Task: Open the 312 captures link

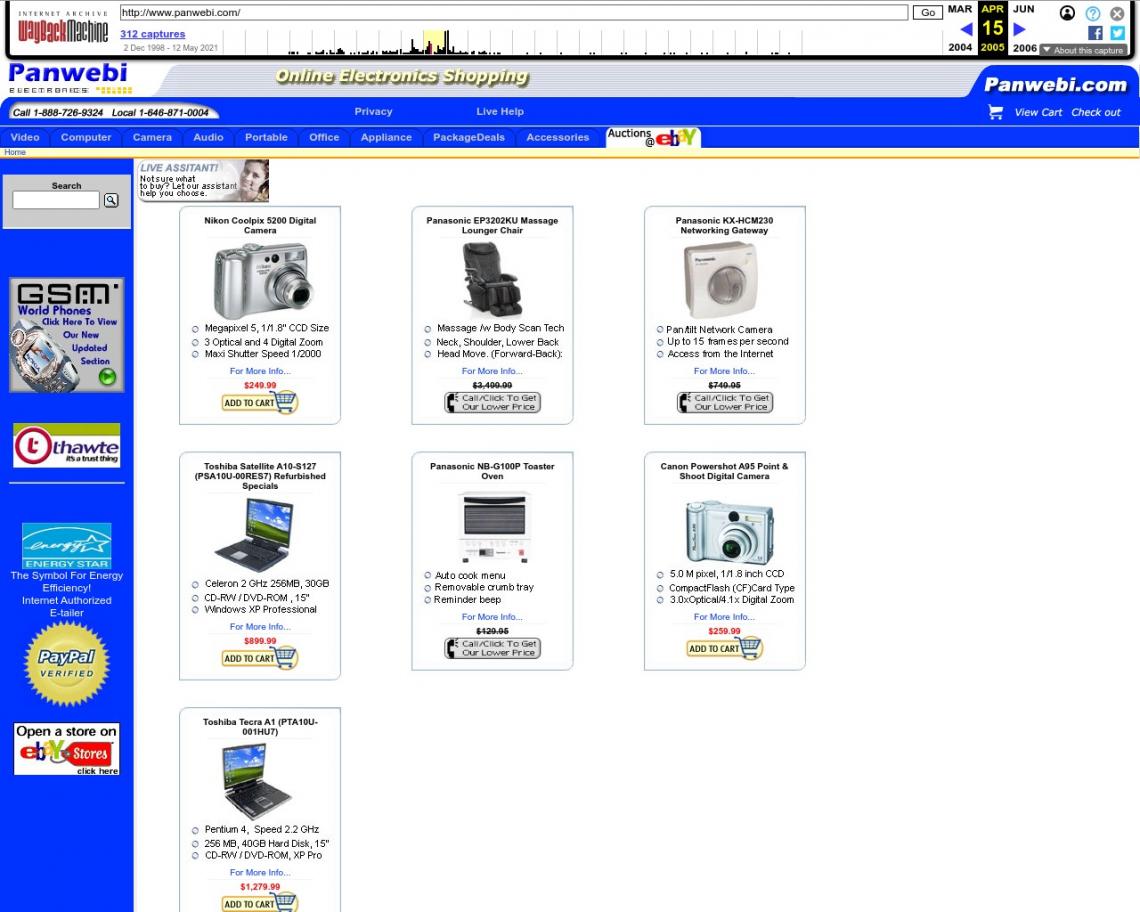Action: (x=153, y=34)
